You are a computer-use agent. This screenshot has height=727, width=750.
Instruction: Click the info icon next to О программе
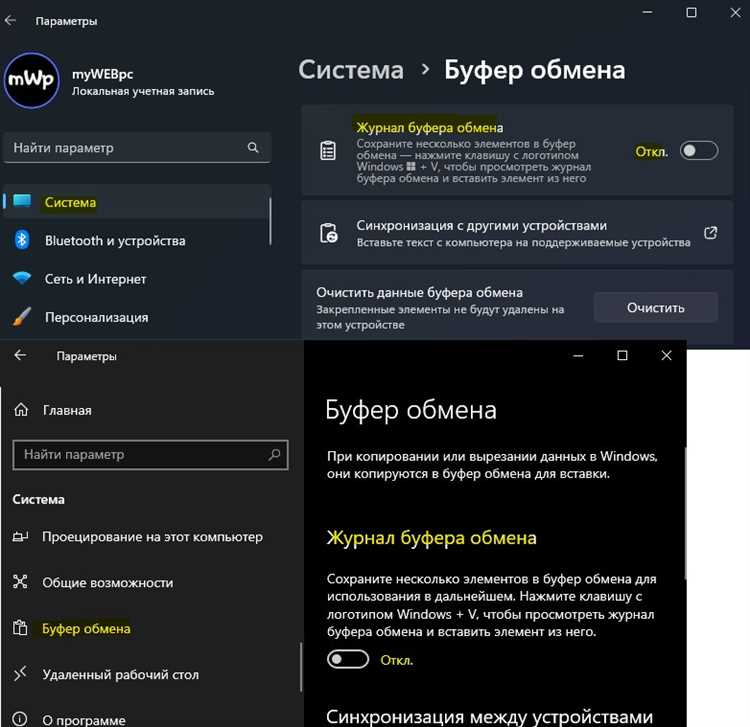(20, 719)
